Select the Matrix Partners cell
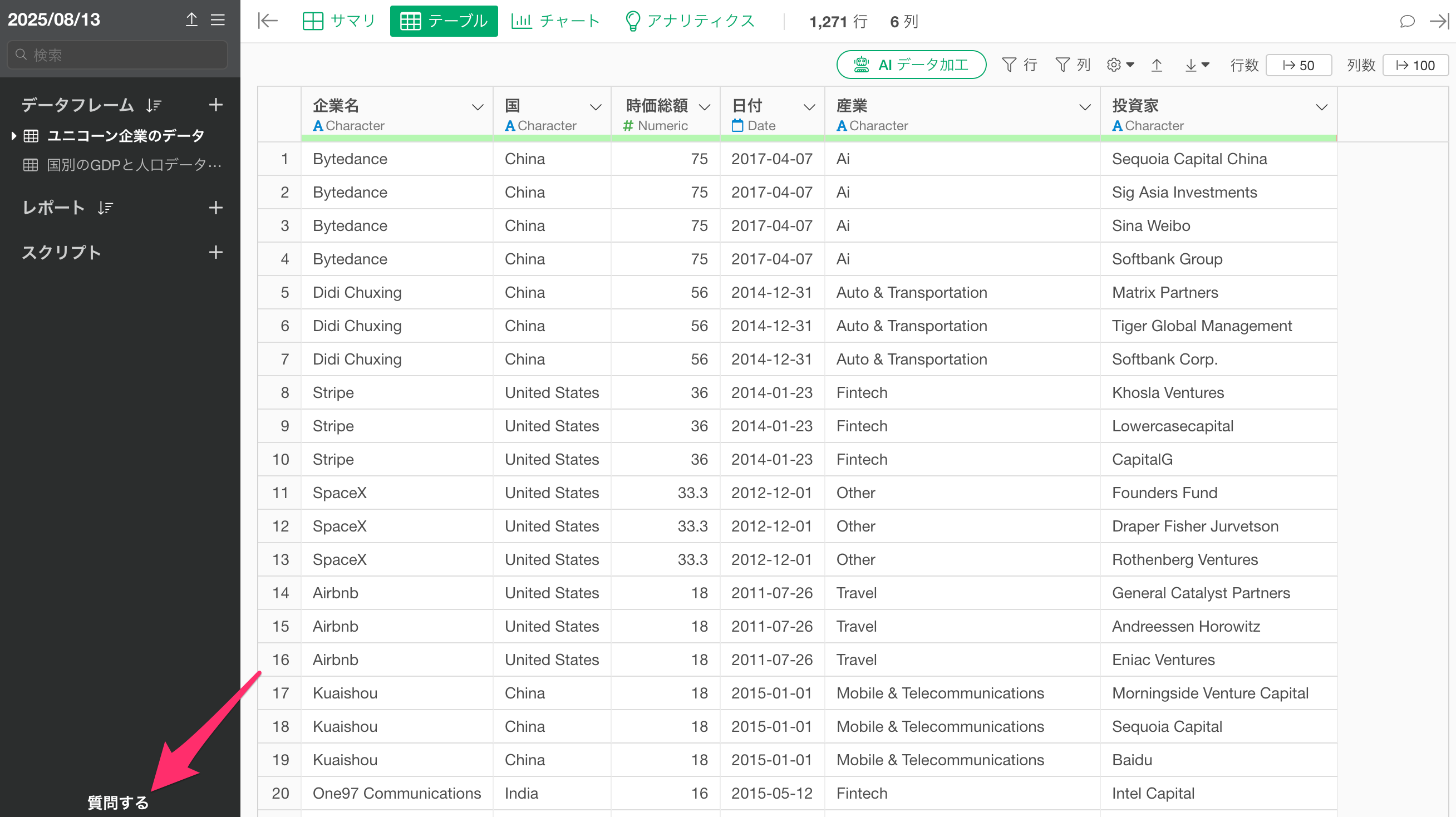This screenshot has width=1456, height=817. pyautogui.click(x=1218, y=292)
